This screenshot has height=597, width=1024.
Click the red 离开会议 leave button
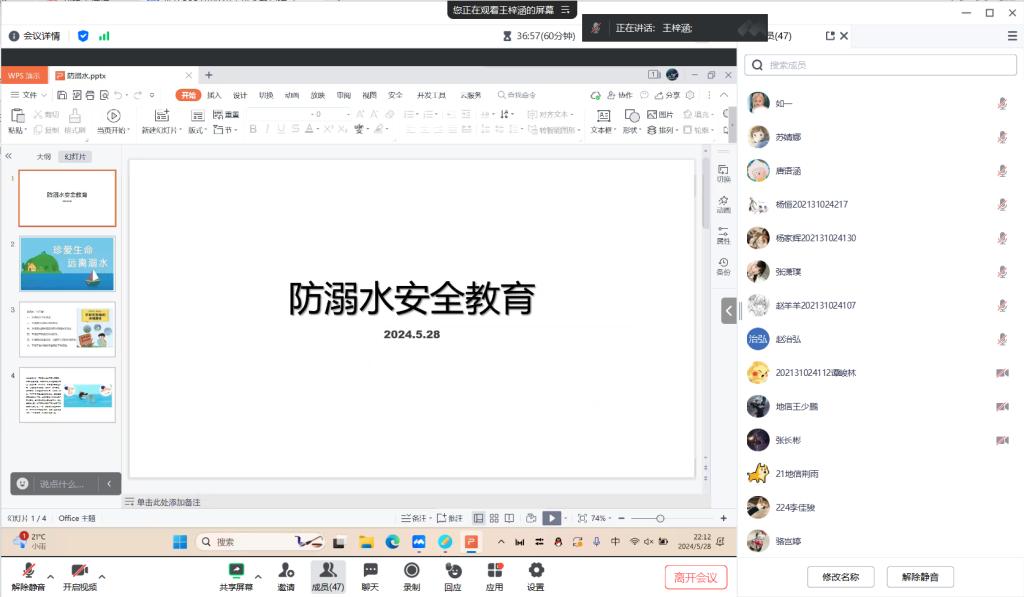click(696, 577)
